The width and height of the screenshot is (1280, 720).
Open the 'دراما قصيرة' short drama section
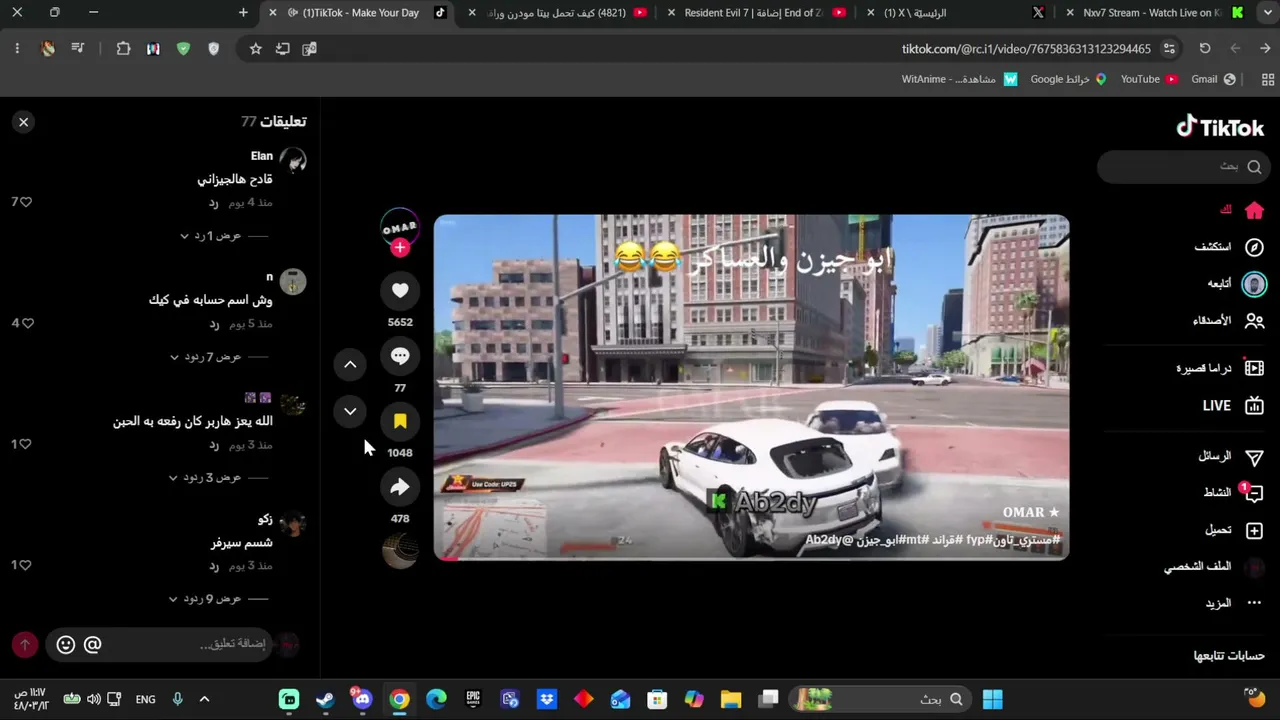(x=1220, y=368)
